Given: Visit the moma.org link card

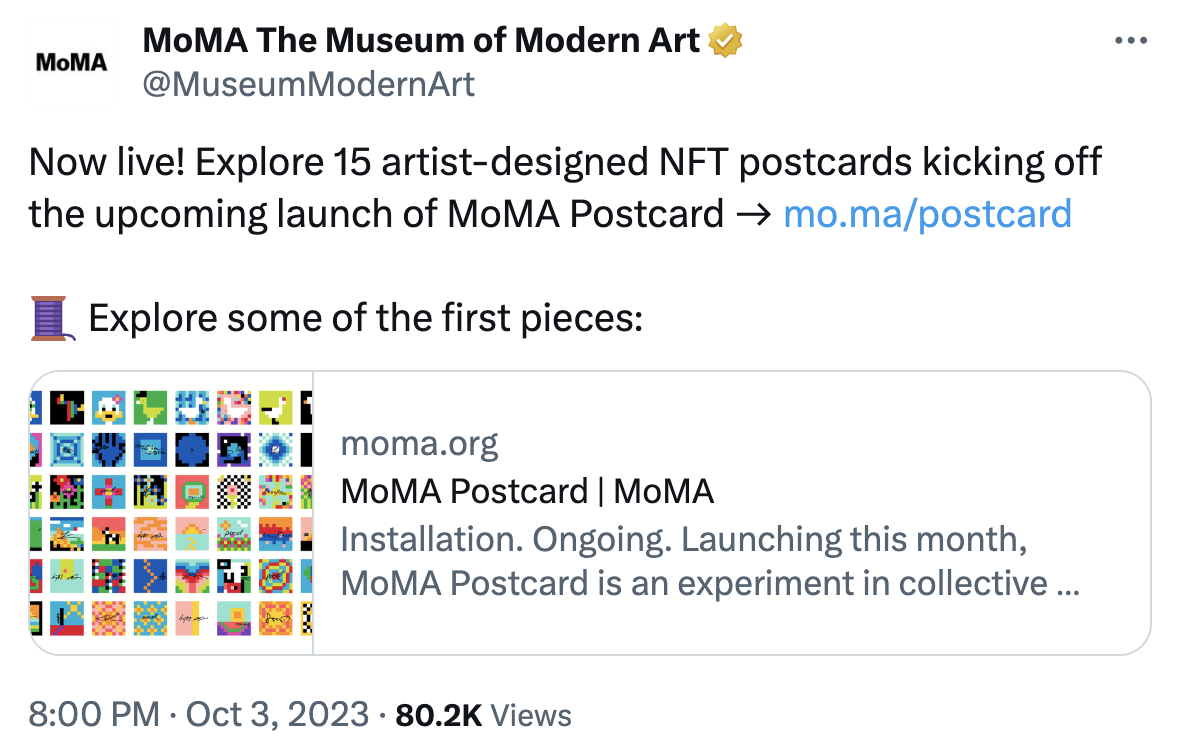Looking at the screenshot, I should click(730, 513).
